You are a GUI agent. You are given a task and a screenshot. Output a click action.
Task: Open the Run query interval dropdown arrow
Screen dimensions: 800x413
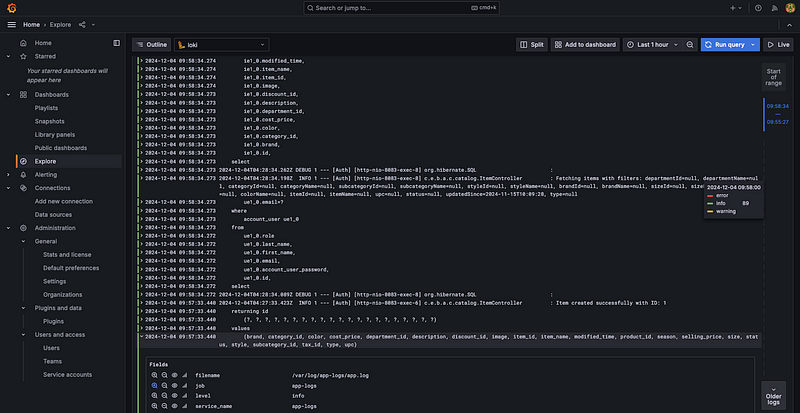tap(753, 45)
